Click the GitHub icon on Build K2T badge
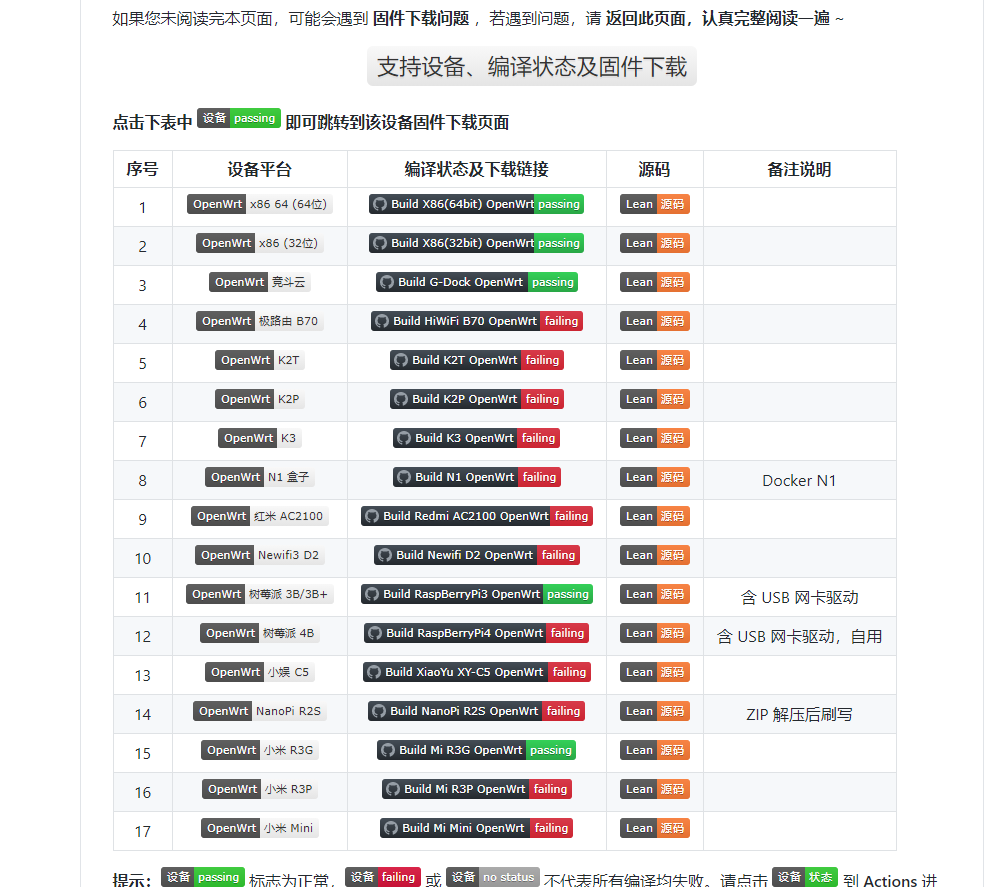This screenshot has height=887, width=995. click(402, 359)
